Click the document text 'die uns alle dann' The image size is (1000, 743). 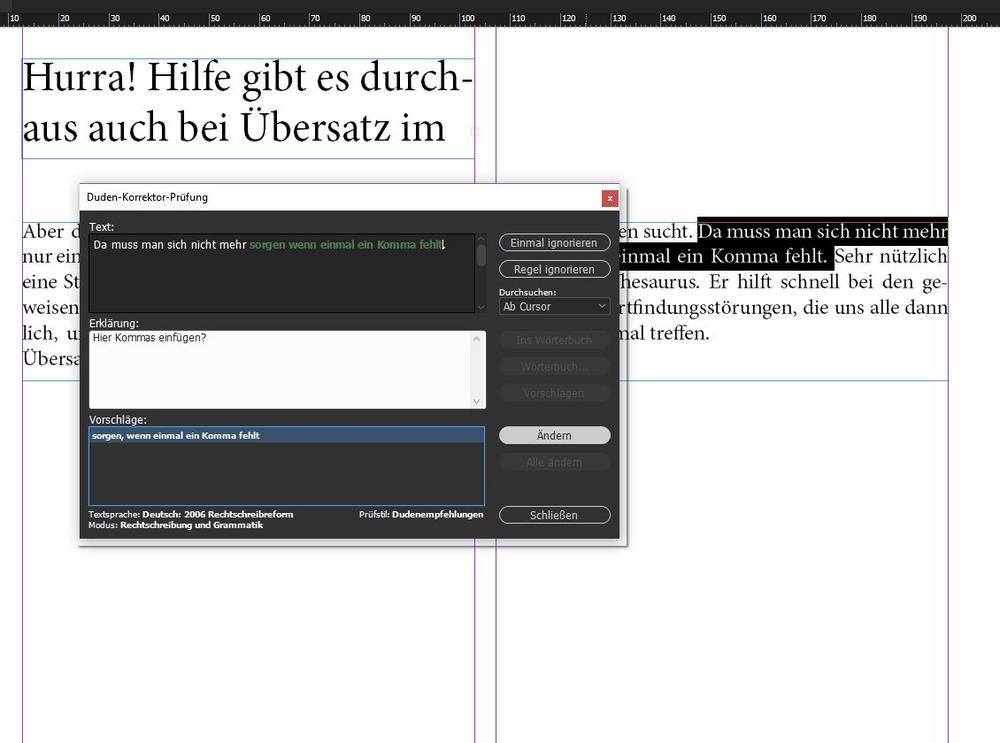[x=875, y=307]
